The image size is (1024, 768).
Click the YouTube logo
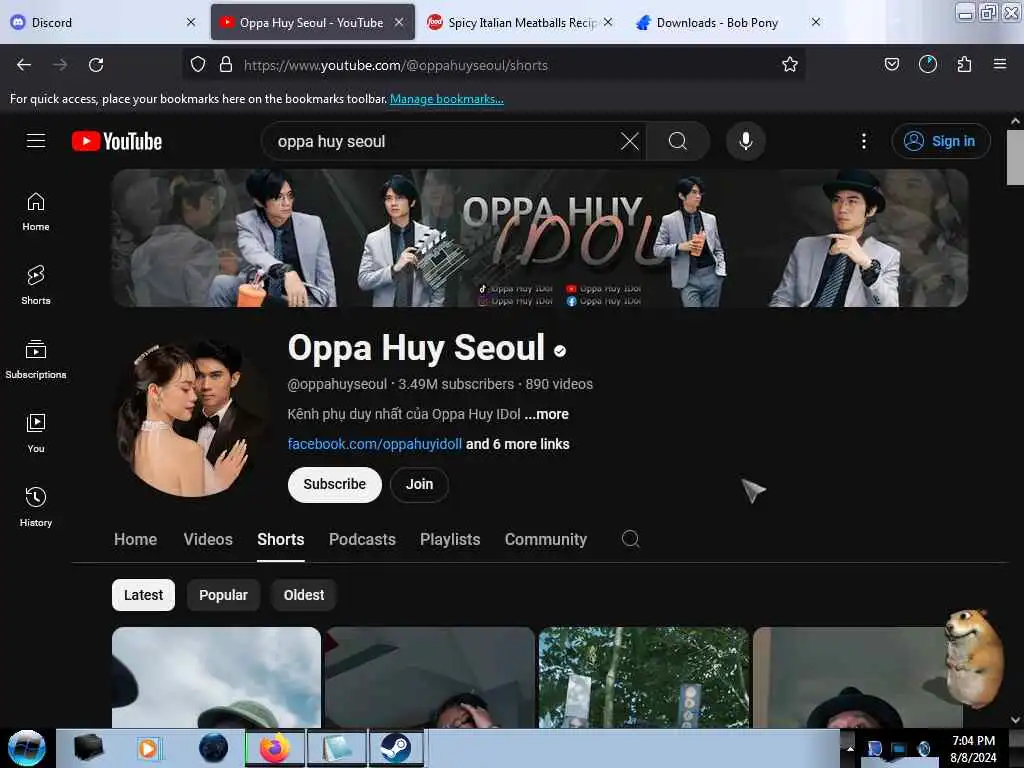pyautogui.click(x=117, y=141)
